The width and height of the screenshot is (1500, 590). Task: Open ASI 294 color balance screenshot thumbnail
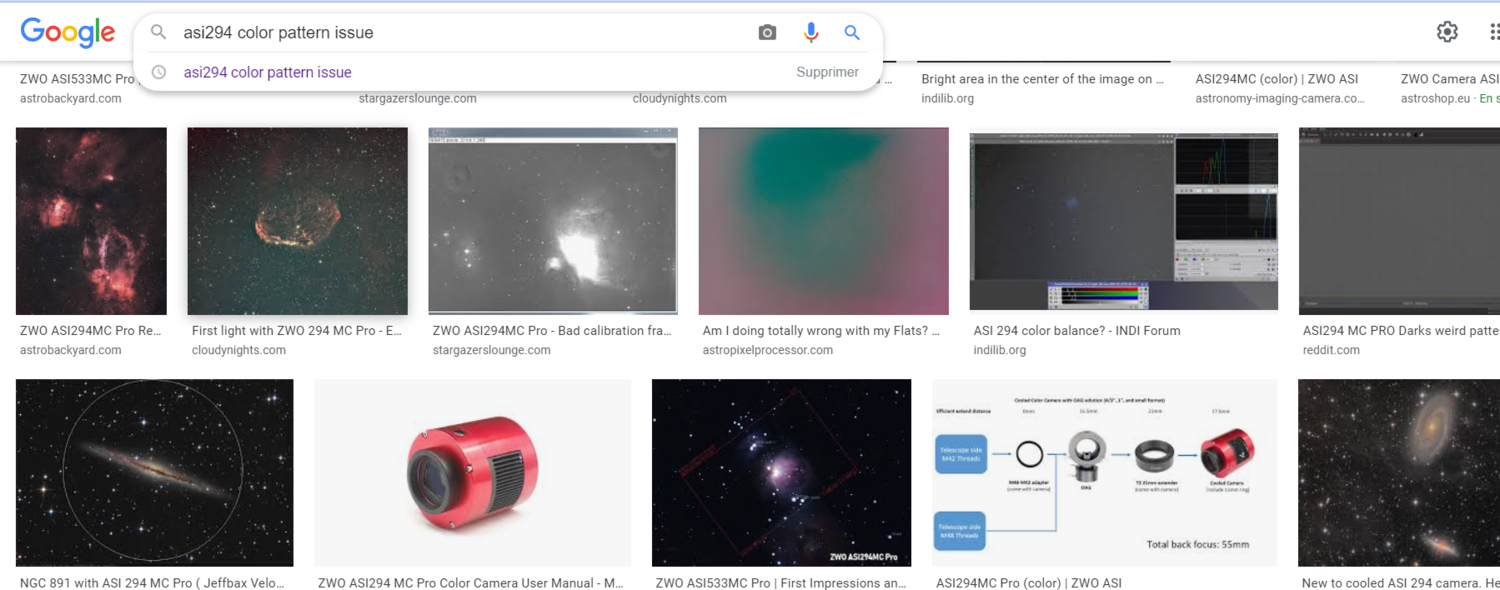[x=1124, y=221]
